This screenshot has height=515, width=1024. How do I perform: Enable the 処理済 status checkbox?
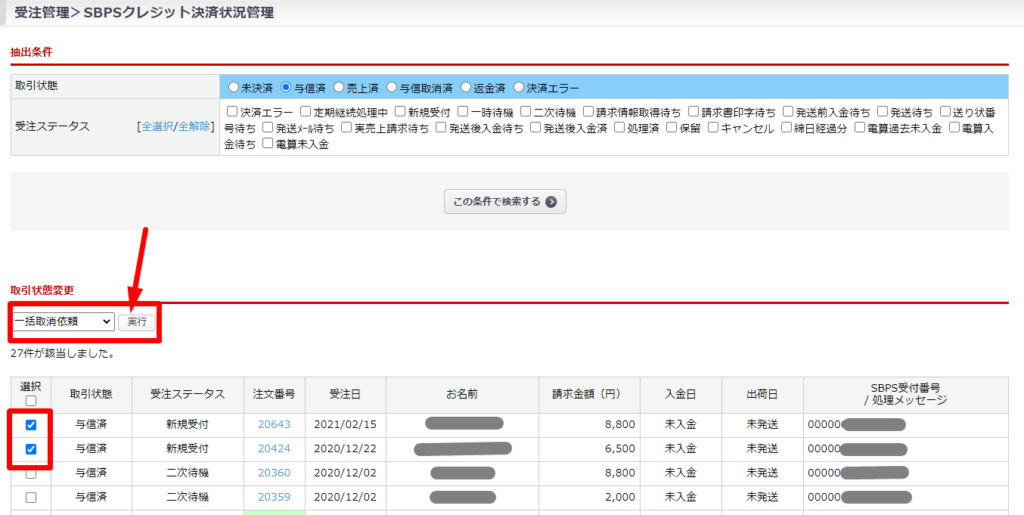tap(620, 128)
